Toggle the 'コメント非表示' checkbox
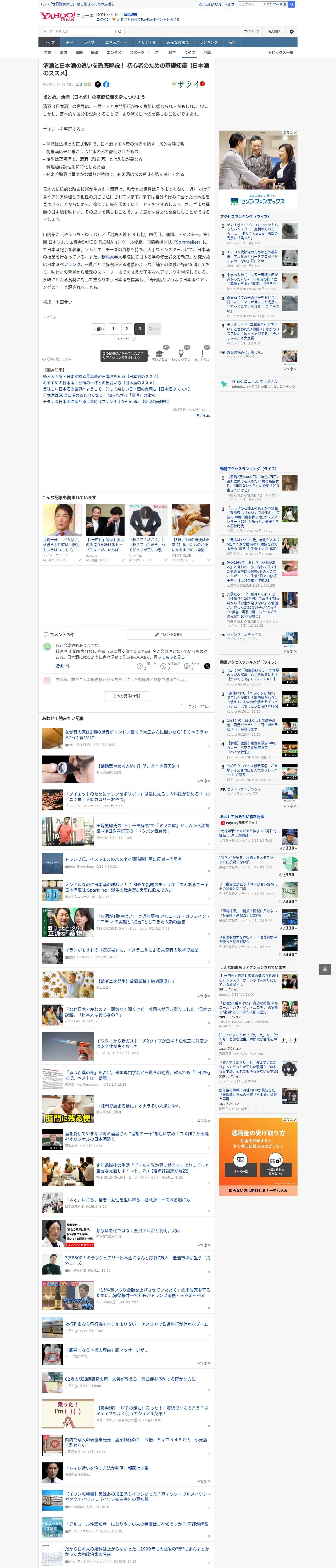This screenshot has width=336, height=1568. pyautogui.click(x=183, y=707)
